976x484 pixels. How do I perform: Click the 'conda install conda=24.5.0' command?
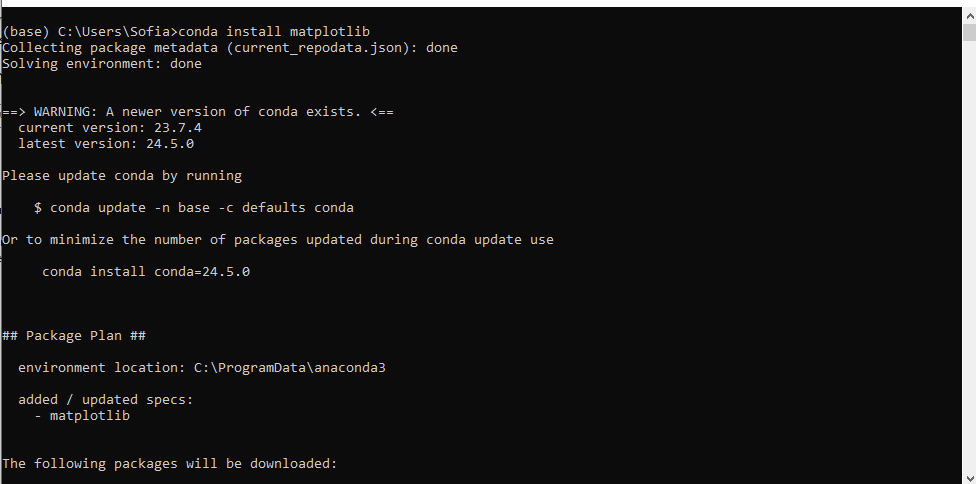tap(146, 272)
